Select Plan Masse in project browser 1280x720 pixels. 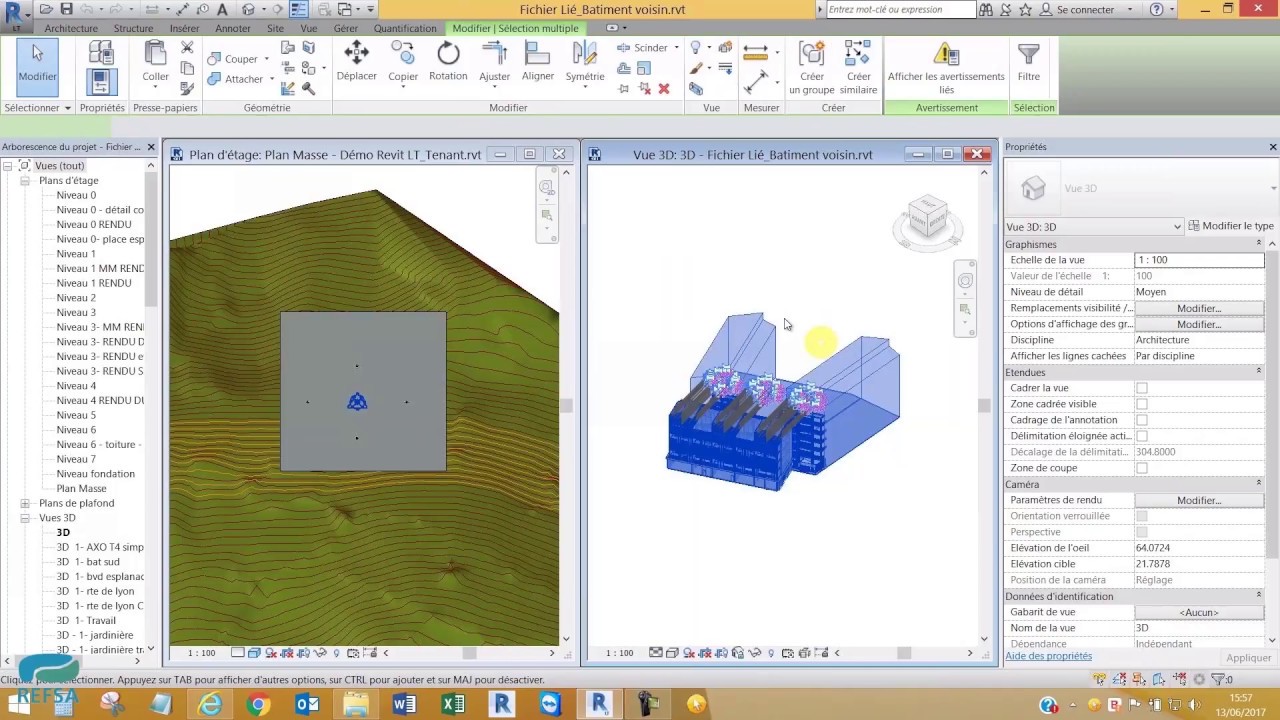82,489
